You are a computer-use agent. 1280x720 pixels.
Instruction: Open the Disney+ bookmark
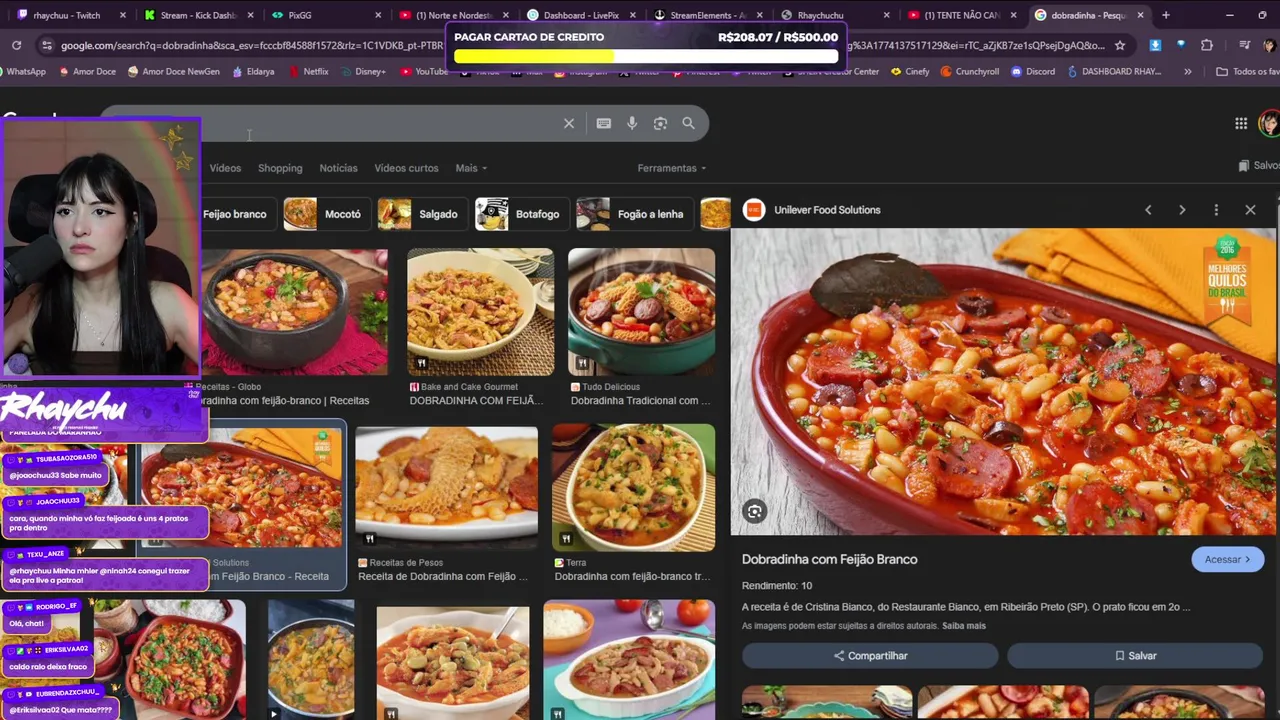click(362, 71)
